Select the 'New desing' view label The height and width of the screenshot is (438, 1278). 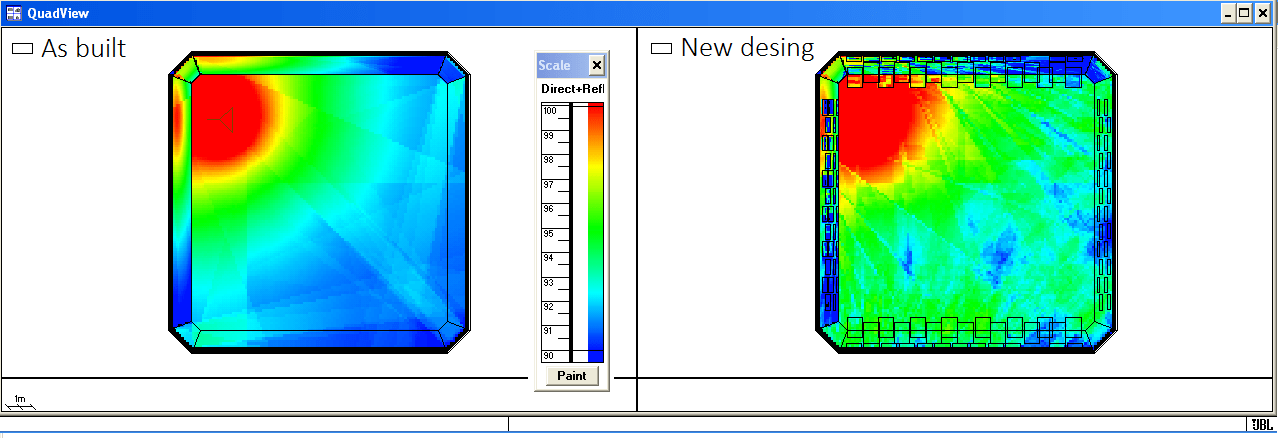click(x=747, y=47)
